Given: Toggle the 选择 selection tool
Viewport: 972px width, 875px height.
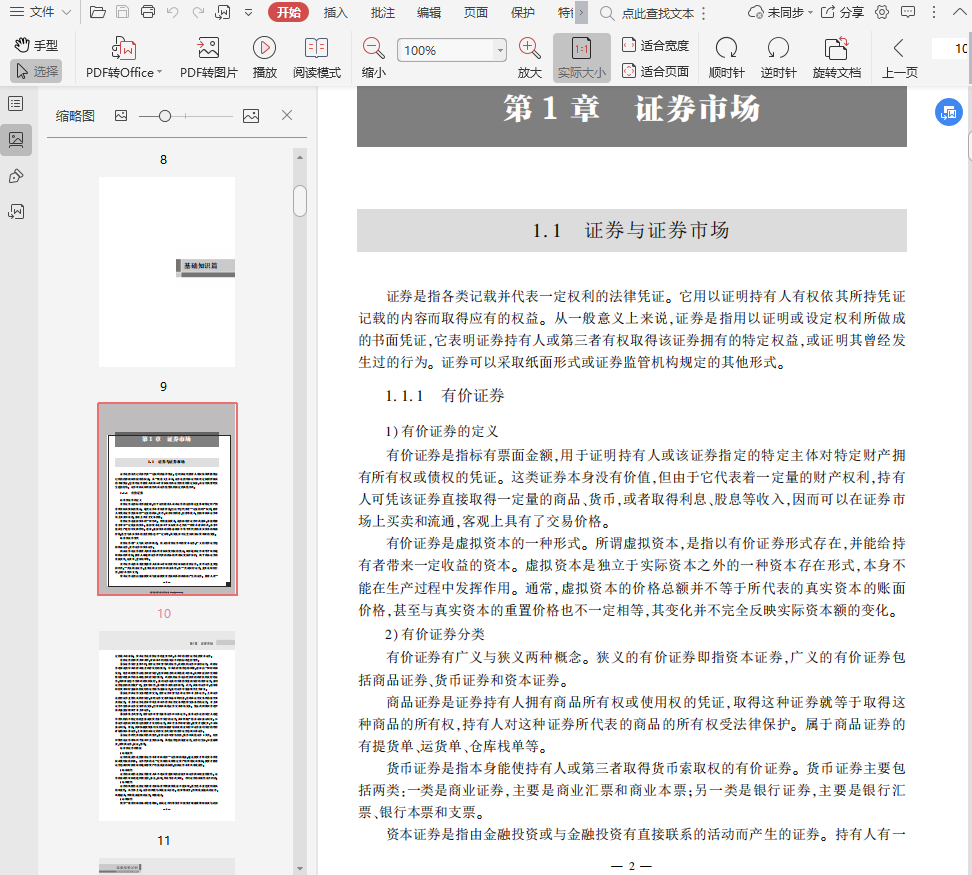Looking at the screenshot, I should pyautogui.click(x=37, y=71).
